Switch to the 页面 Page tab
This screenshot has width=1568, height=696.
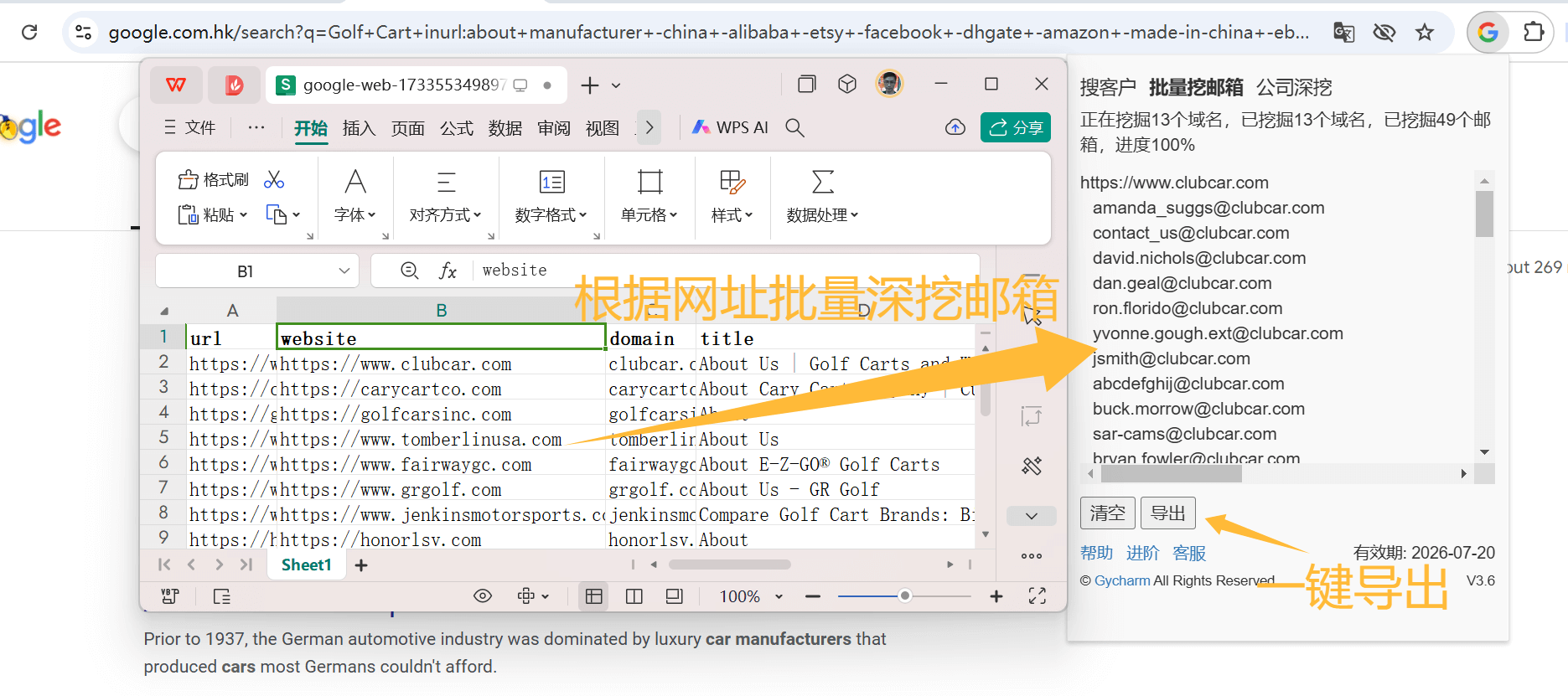408,128
